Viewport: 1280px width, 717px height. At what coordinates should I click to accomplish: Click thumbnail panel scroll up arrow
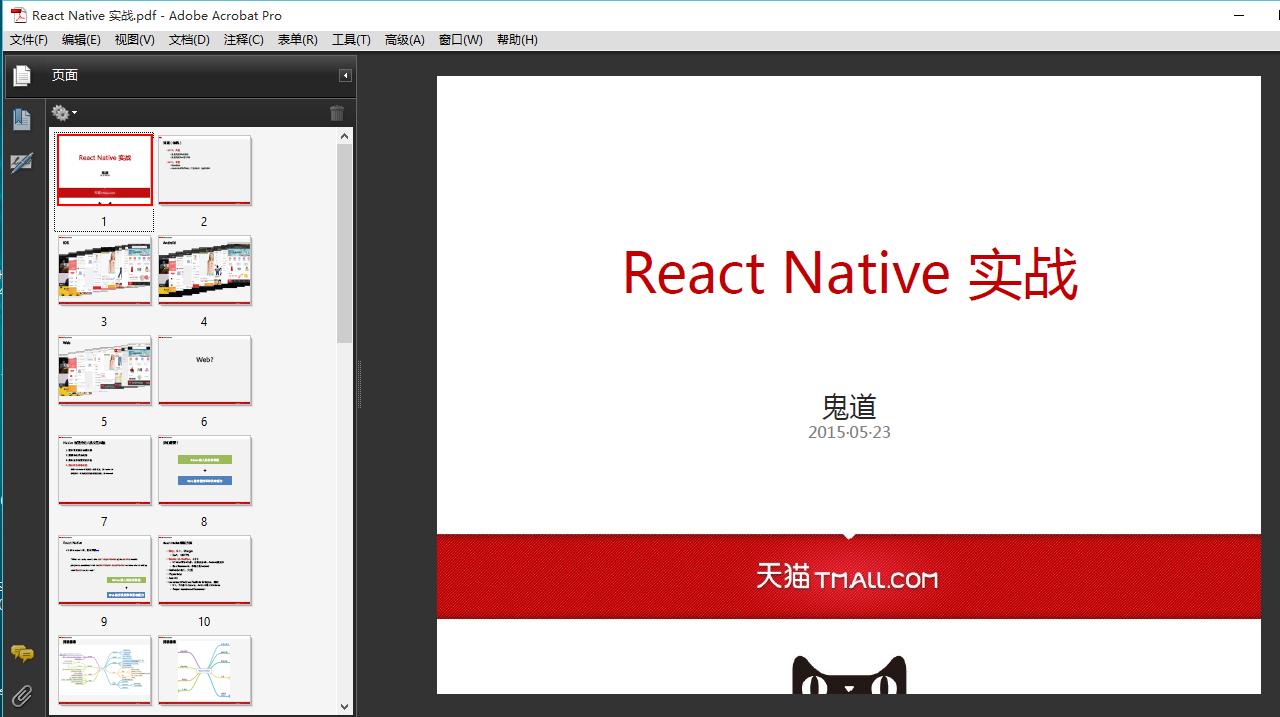(345, 136)
